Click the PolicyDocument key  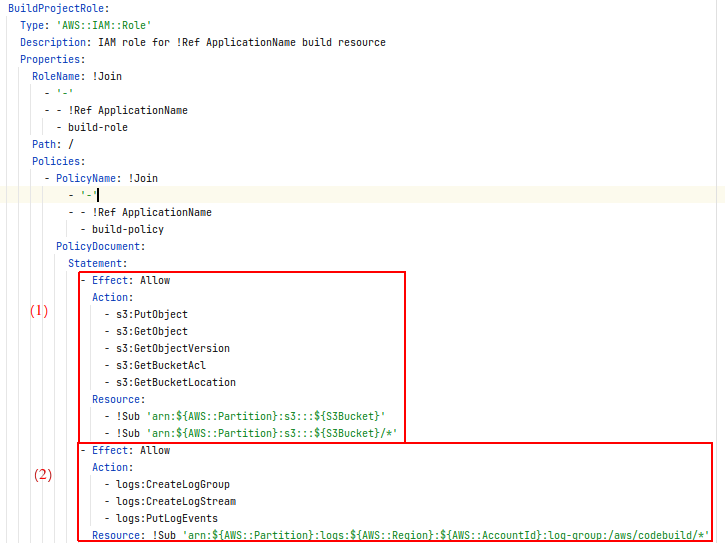[x=100, y=246]
